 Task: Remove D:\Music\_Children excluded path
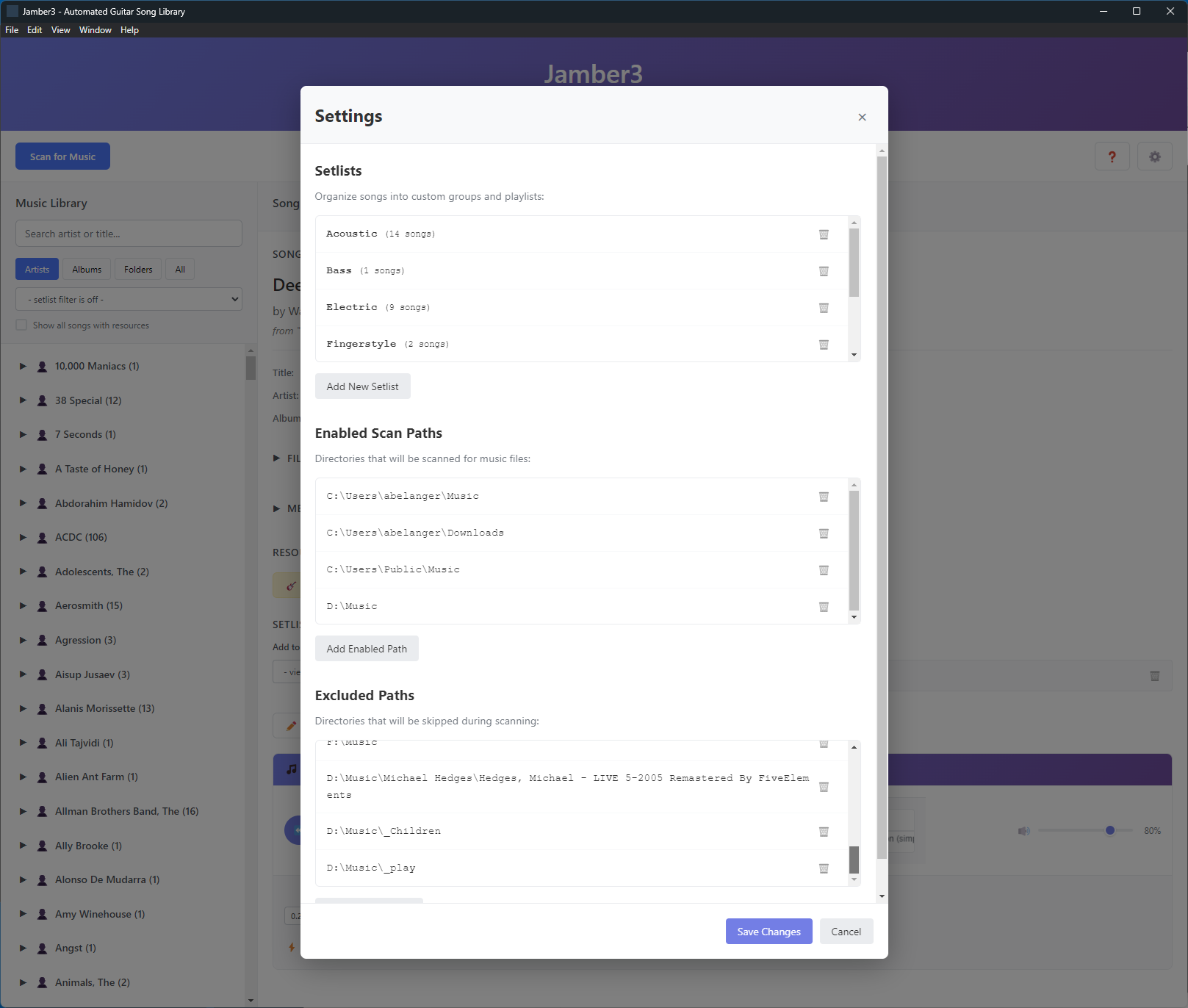(x=824, y=832)
